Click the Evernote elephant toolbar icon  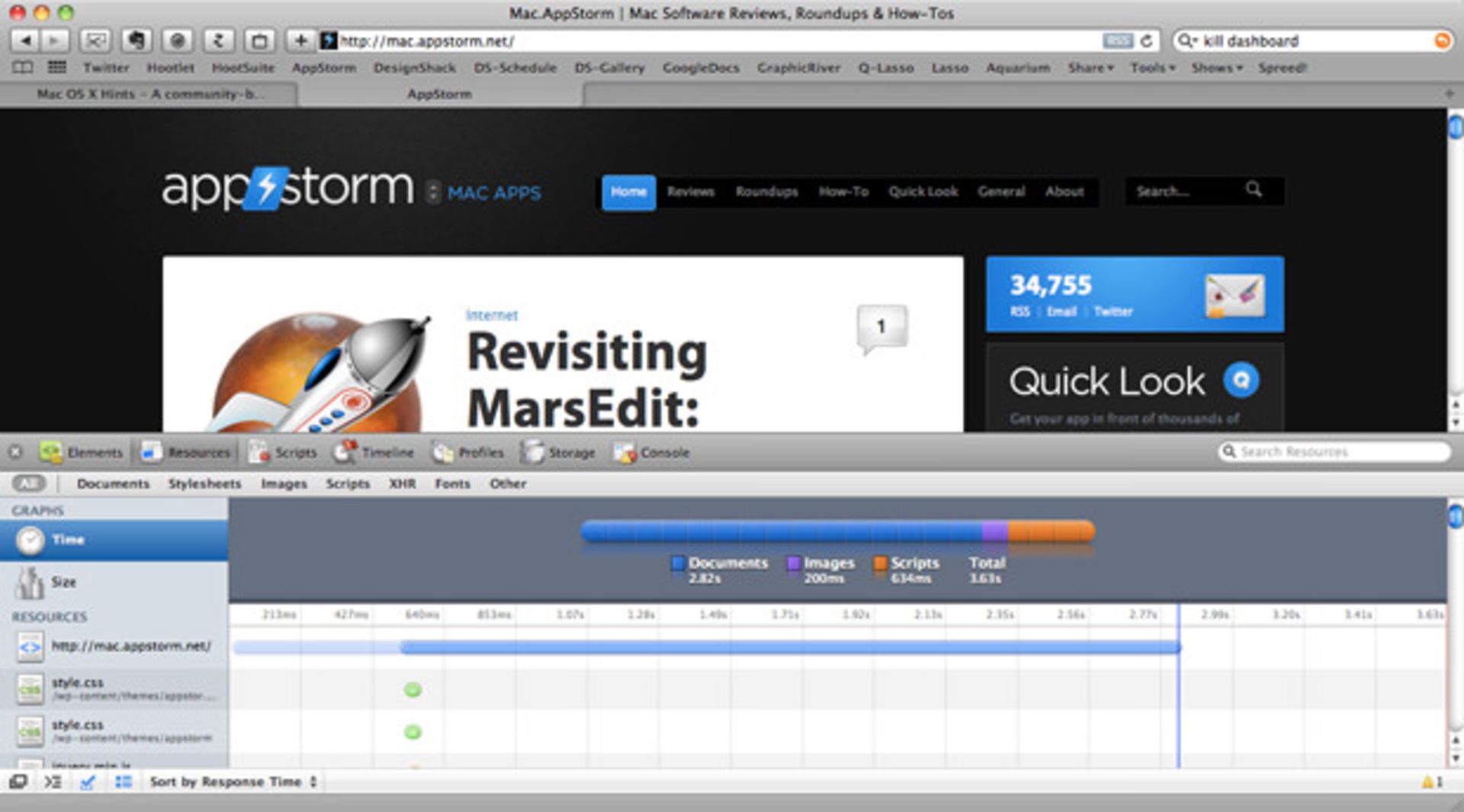[136, 40]
